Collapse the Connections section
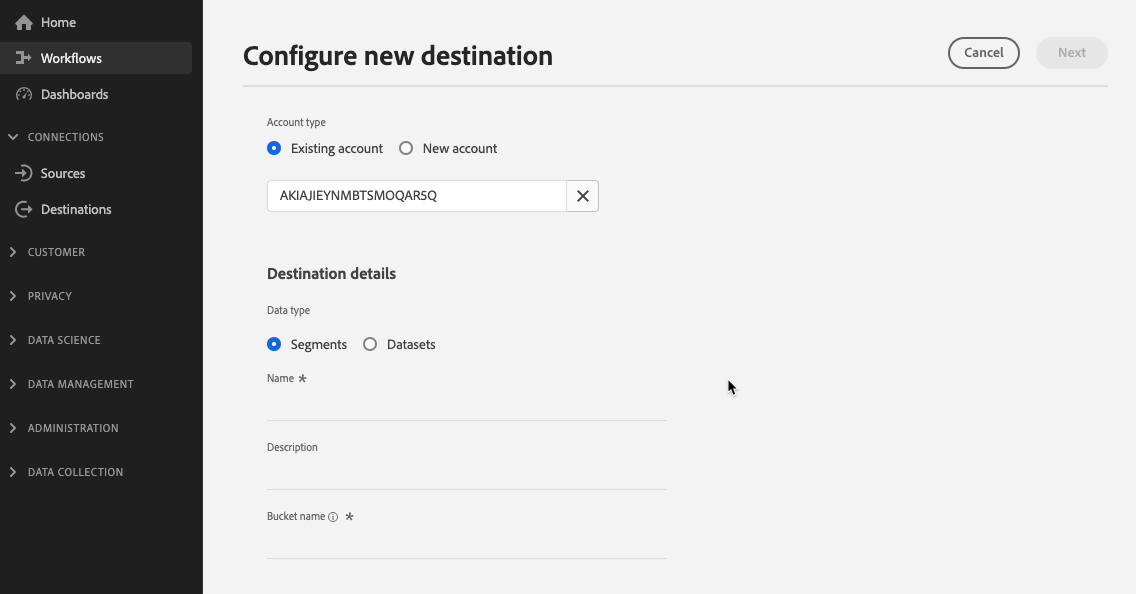The image size is (1136, 594). pyautogui.click(x=13, y=137)
